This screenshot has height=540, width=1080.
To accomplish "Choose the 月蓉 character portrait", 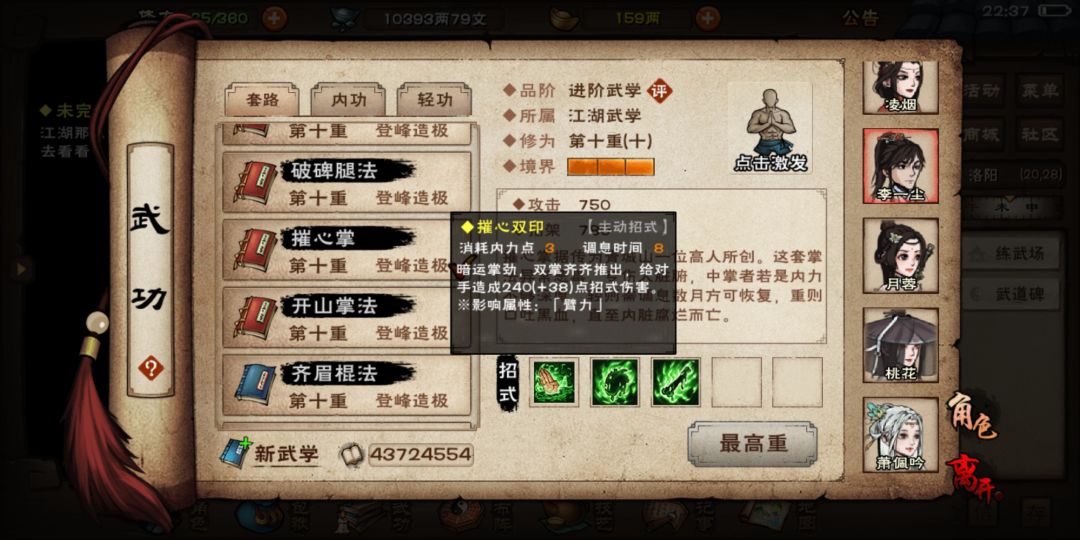I will [900, 256].
